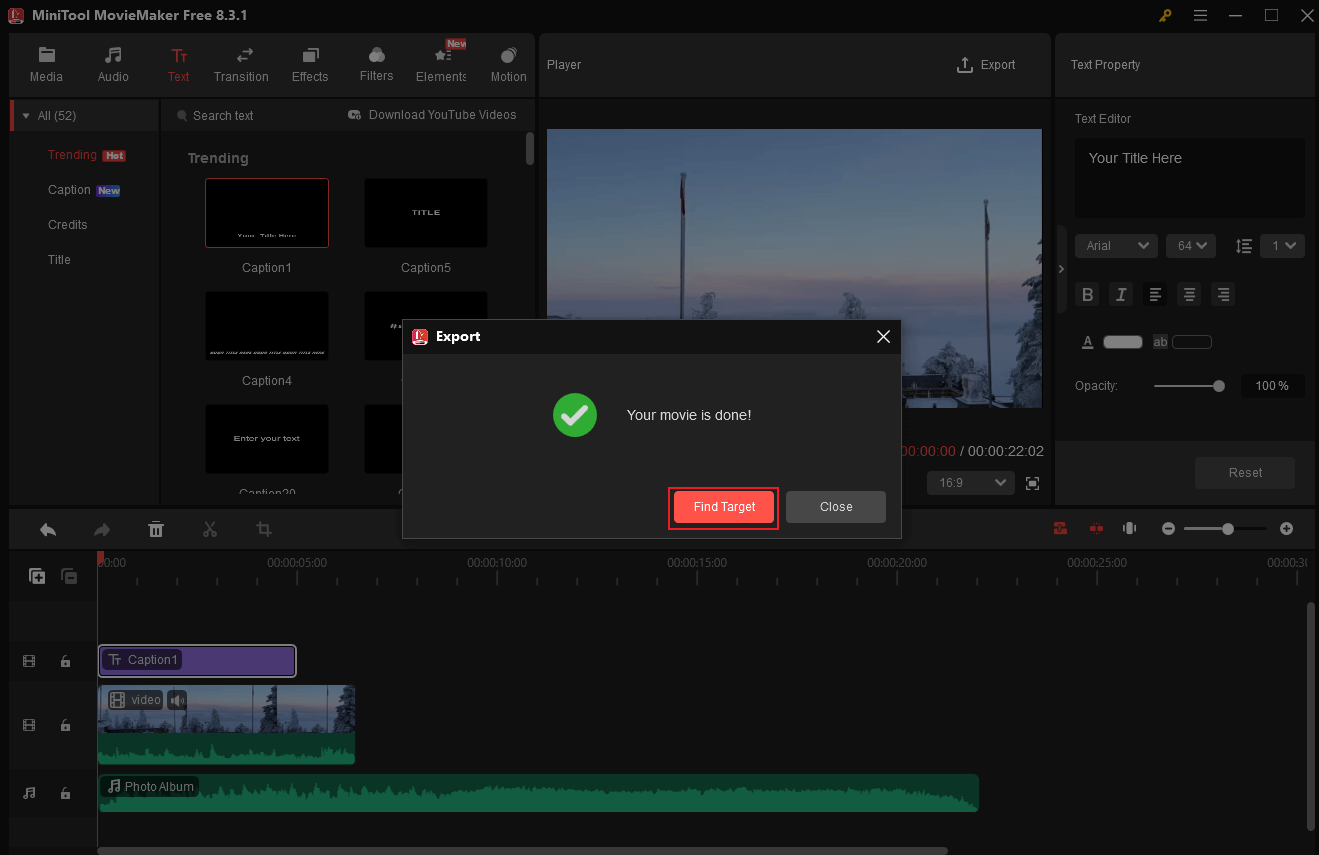1319x855 pixels.
Task: Click the Find Target button
Action: tap(723, 507)
